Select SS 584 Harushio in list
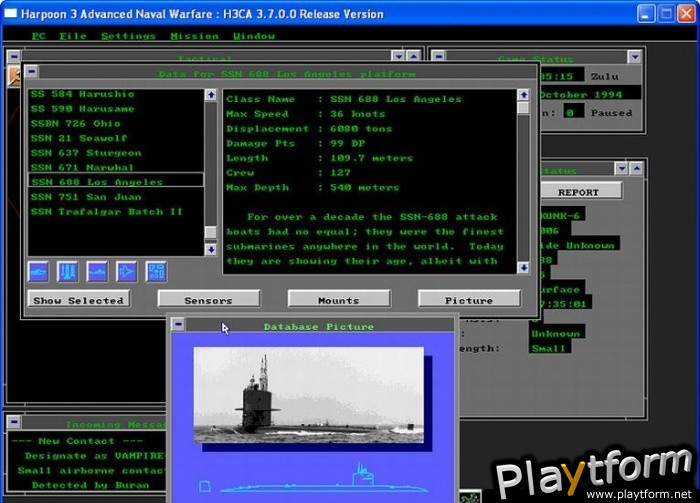700x503 pixels. [116, 94]
